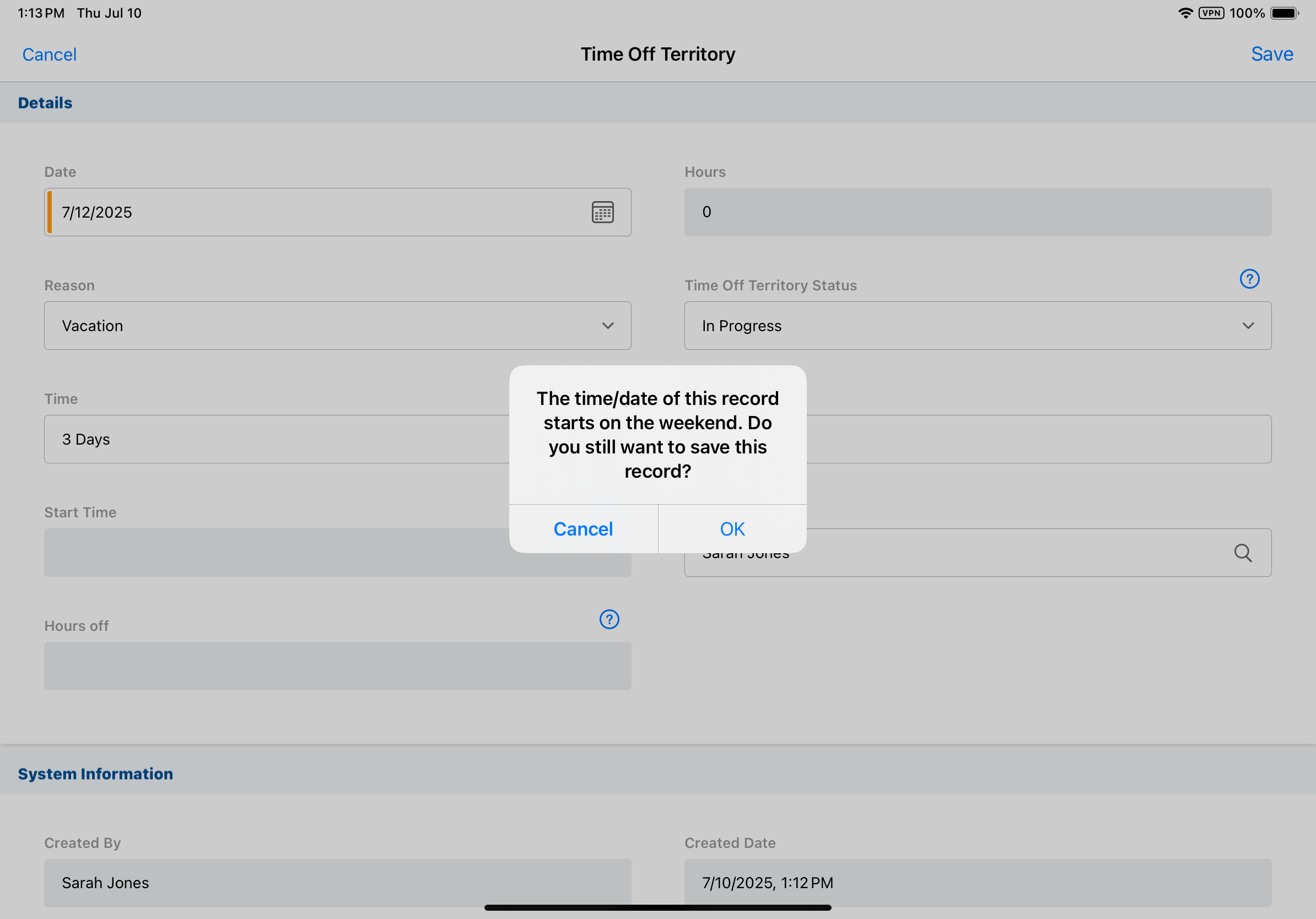Image resolution: width=1316 pixels, height=919 pixels.
Task: Click Created Date value 7/10/2025, 1:12 PM
Action: (768, 883)
